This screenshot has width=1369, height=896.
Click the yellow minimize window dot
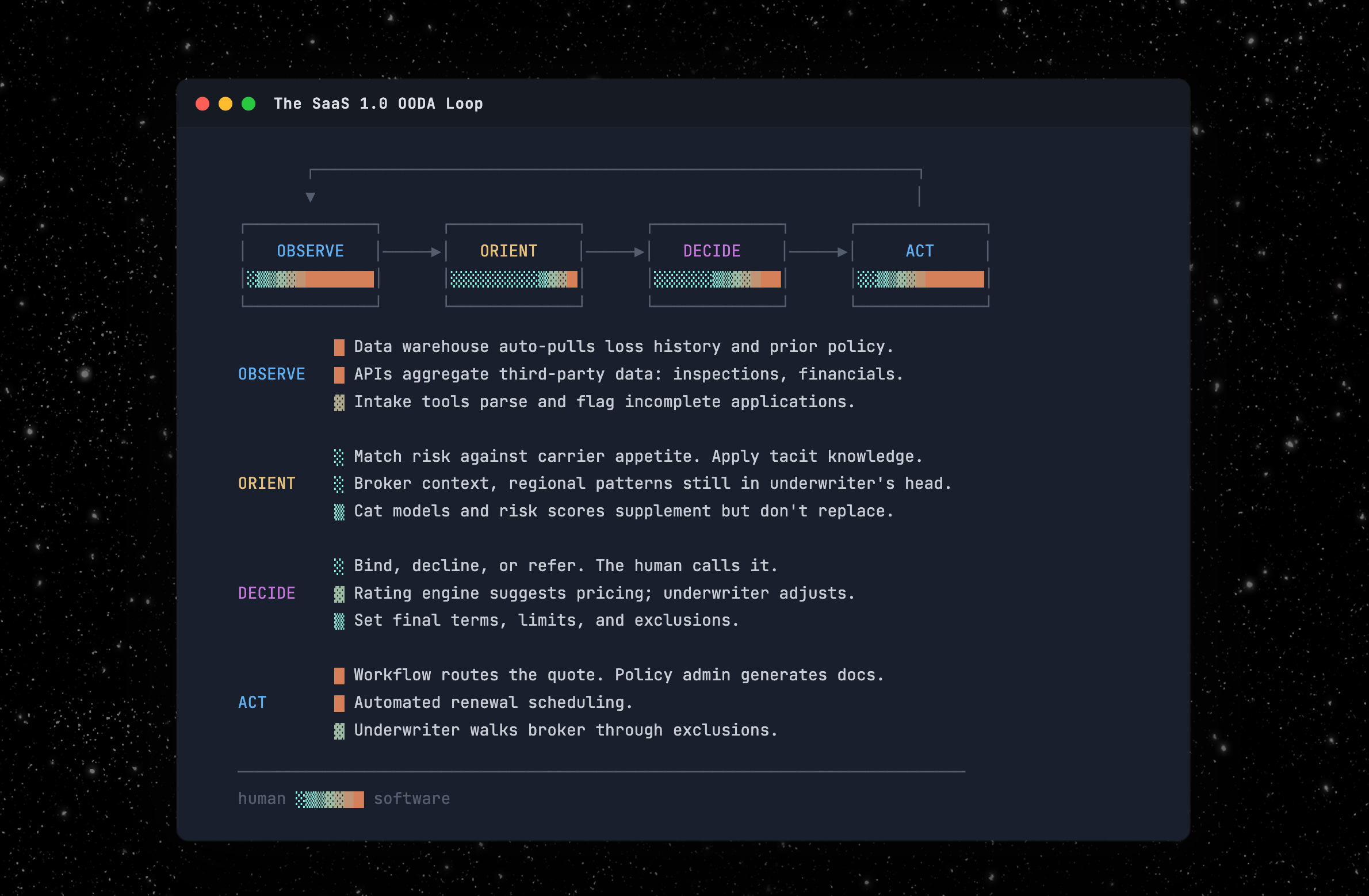[x=225, y=104]
